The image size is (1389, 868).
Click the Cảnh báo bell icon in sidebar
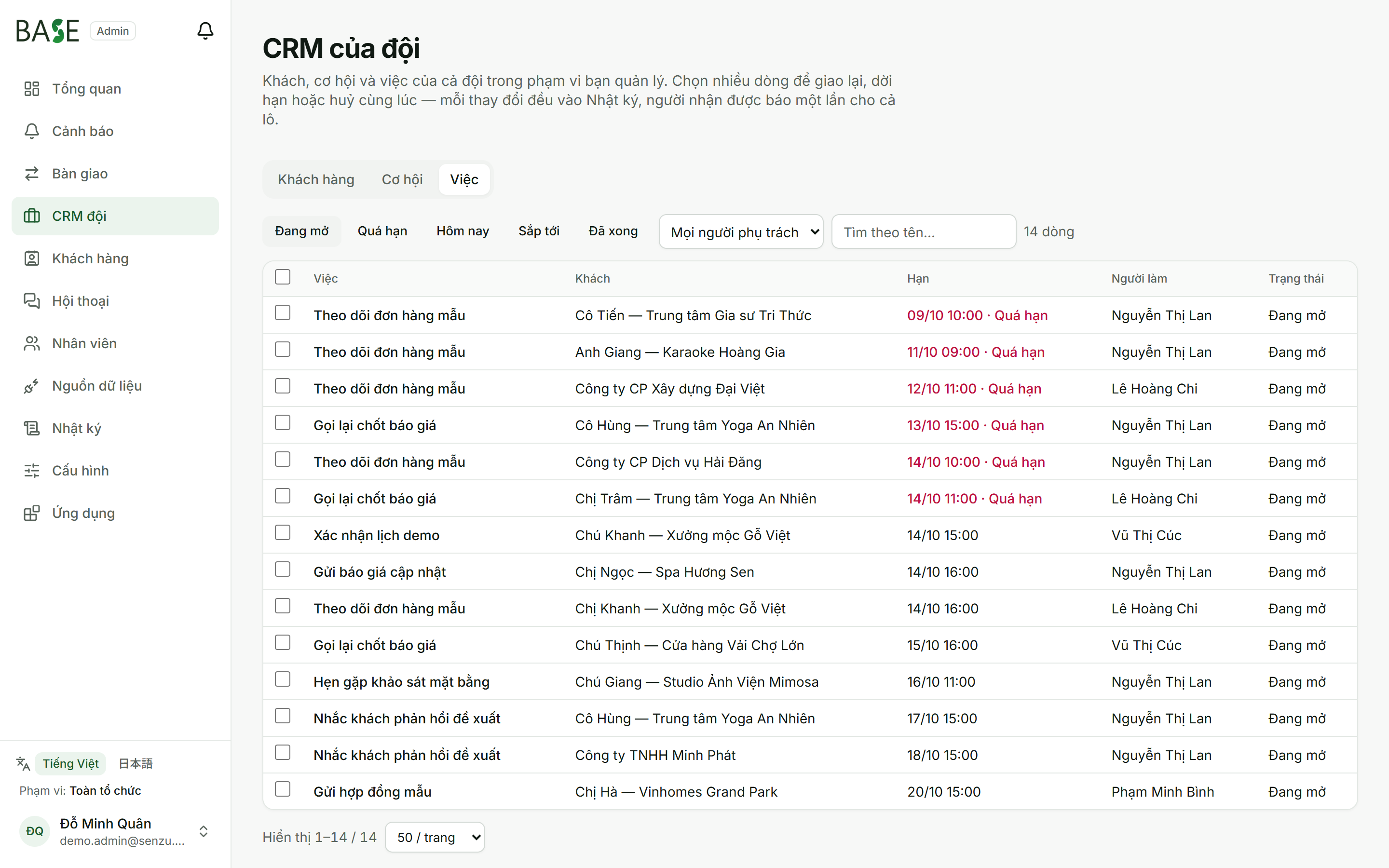point(31,132)
